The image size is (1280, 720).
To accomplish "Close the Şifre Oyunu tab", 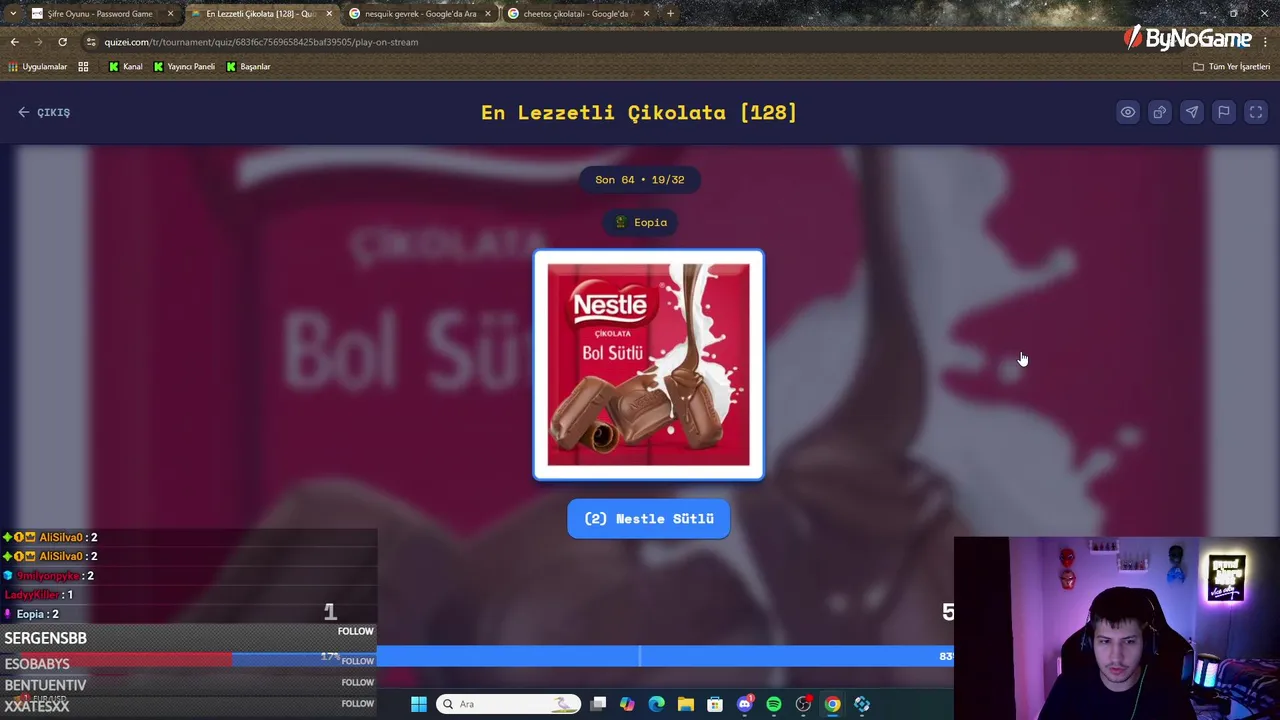I will [170, 14].
